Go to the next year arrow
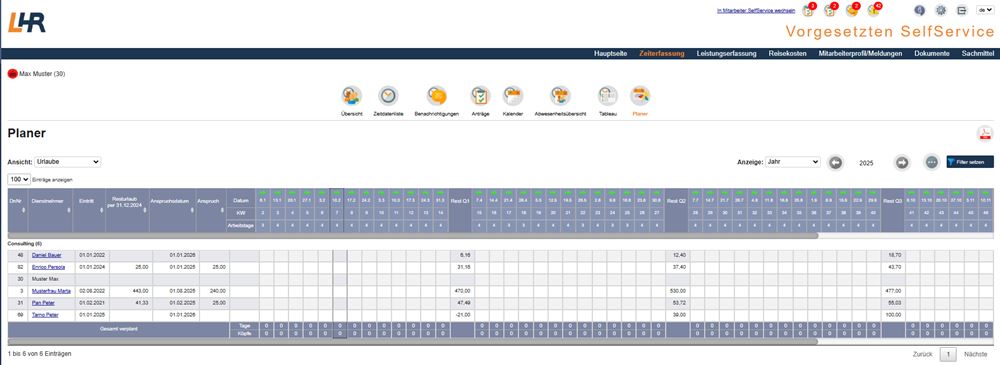Viewport: 1000px width, 365px height. (x=901, y=163)
